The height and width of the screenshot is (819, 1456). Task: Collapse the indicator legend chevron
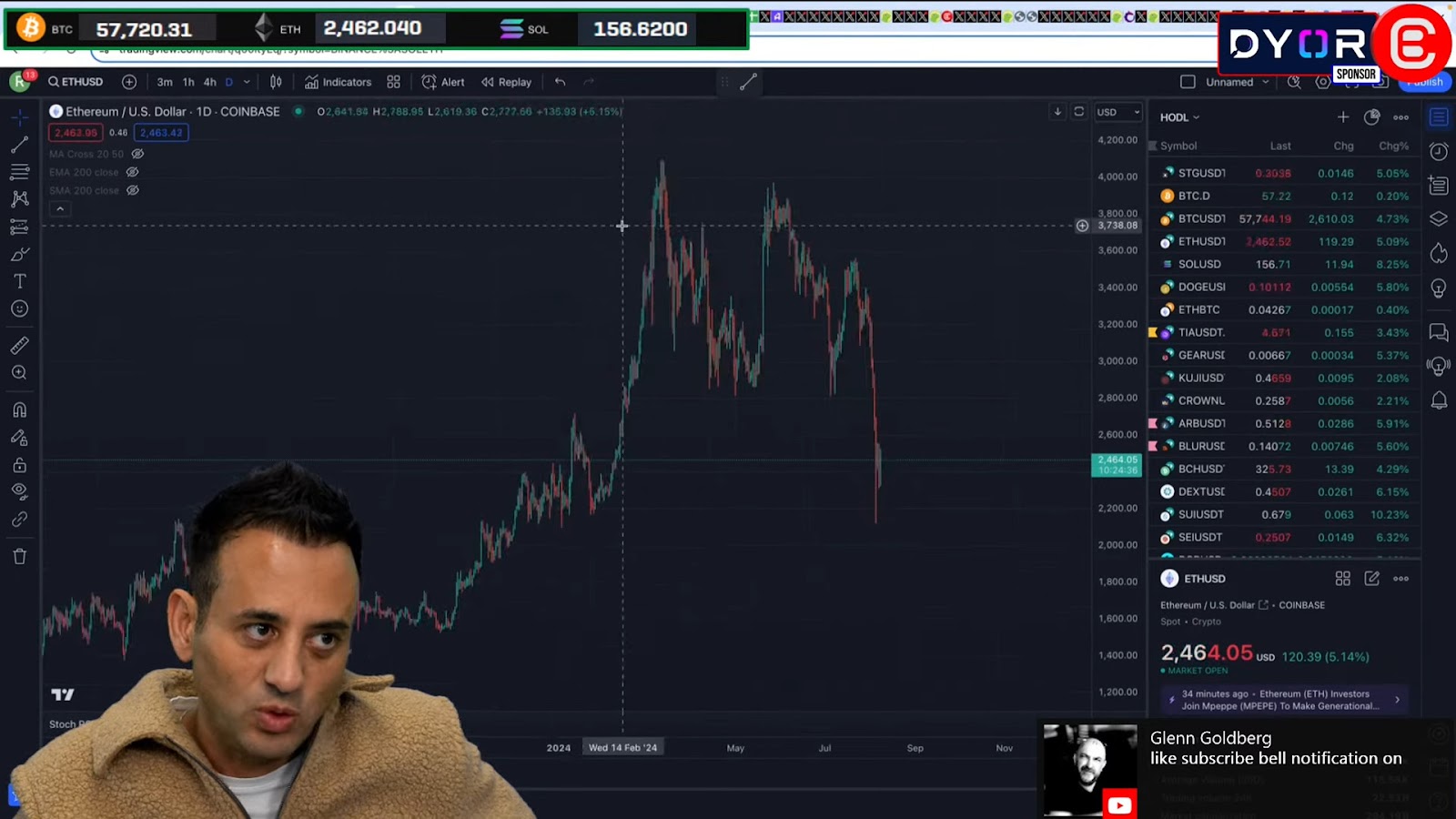pos(60,209)
